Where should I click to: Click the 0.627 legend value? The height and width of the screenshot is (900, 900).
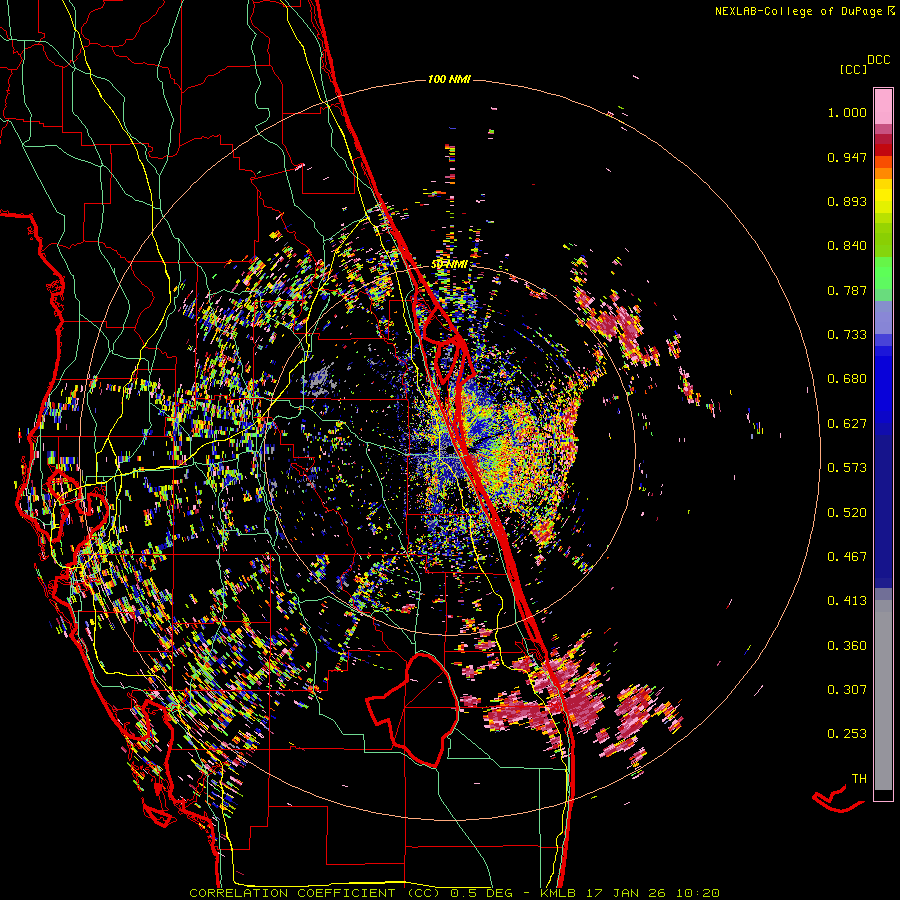pyautogui.click(x=847, y=424)
